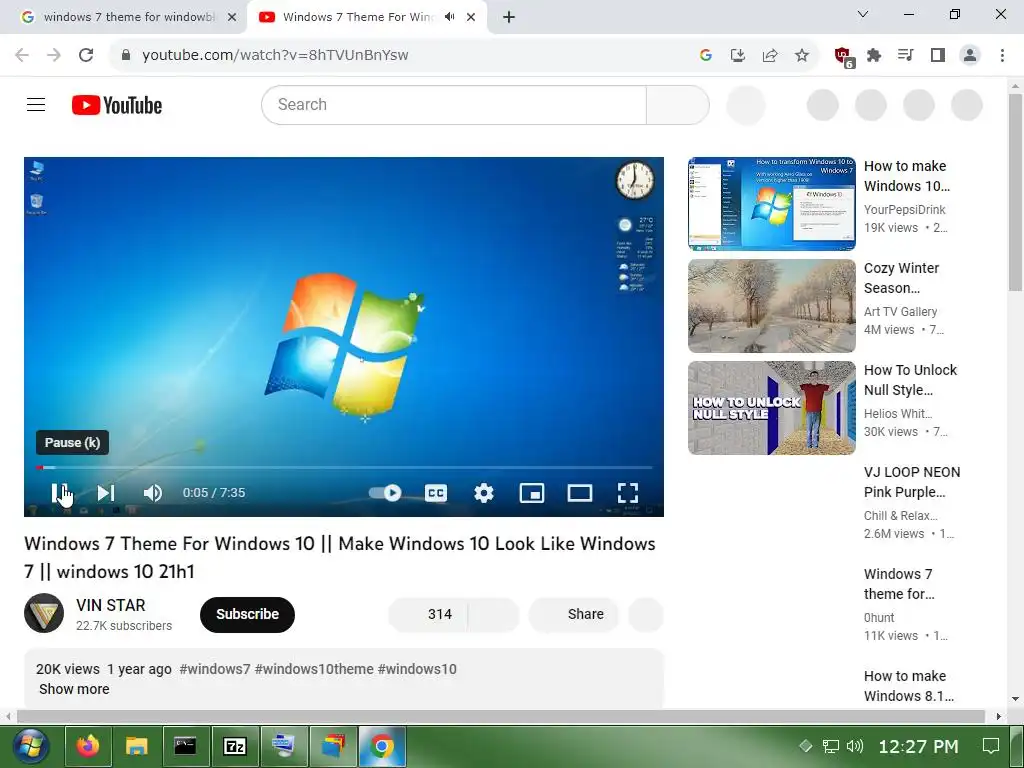Open the command prompt taskbar icon

[x=185, y=746]
